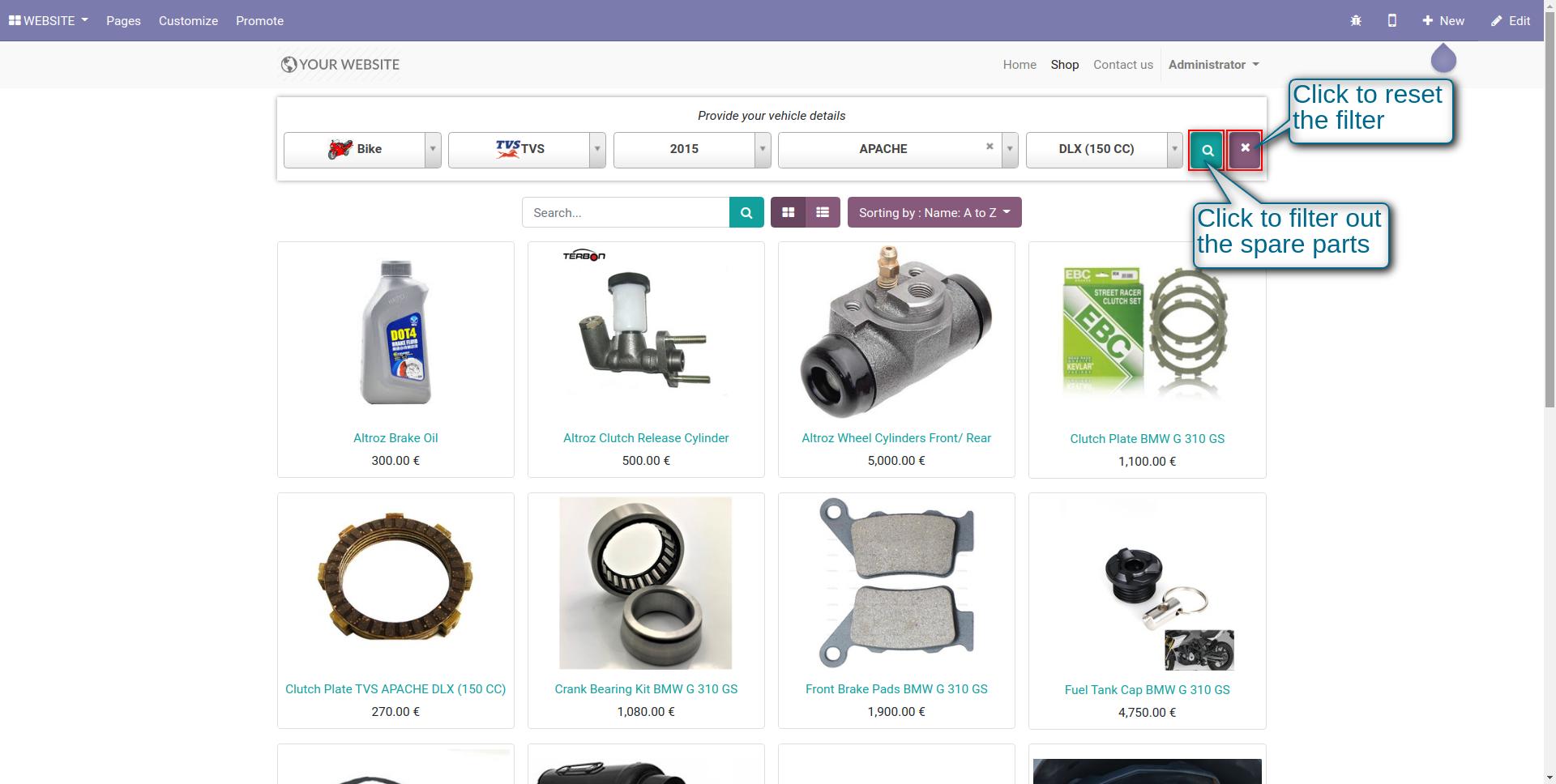
Task: Open the WEBSITE apps dropdown menu
Action: click(49, 20)
